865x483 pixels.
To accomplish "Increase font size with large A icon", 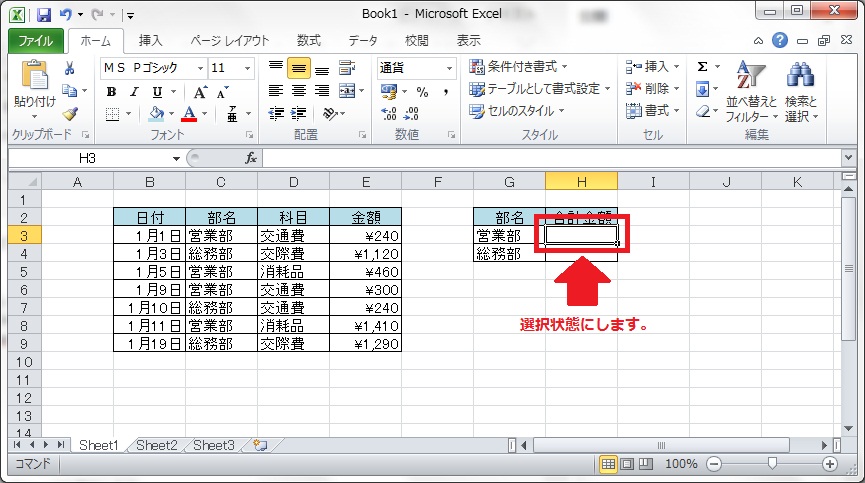I will click(200, 92).
